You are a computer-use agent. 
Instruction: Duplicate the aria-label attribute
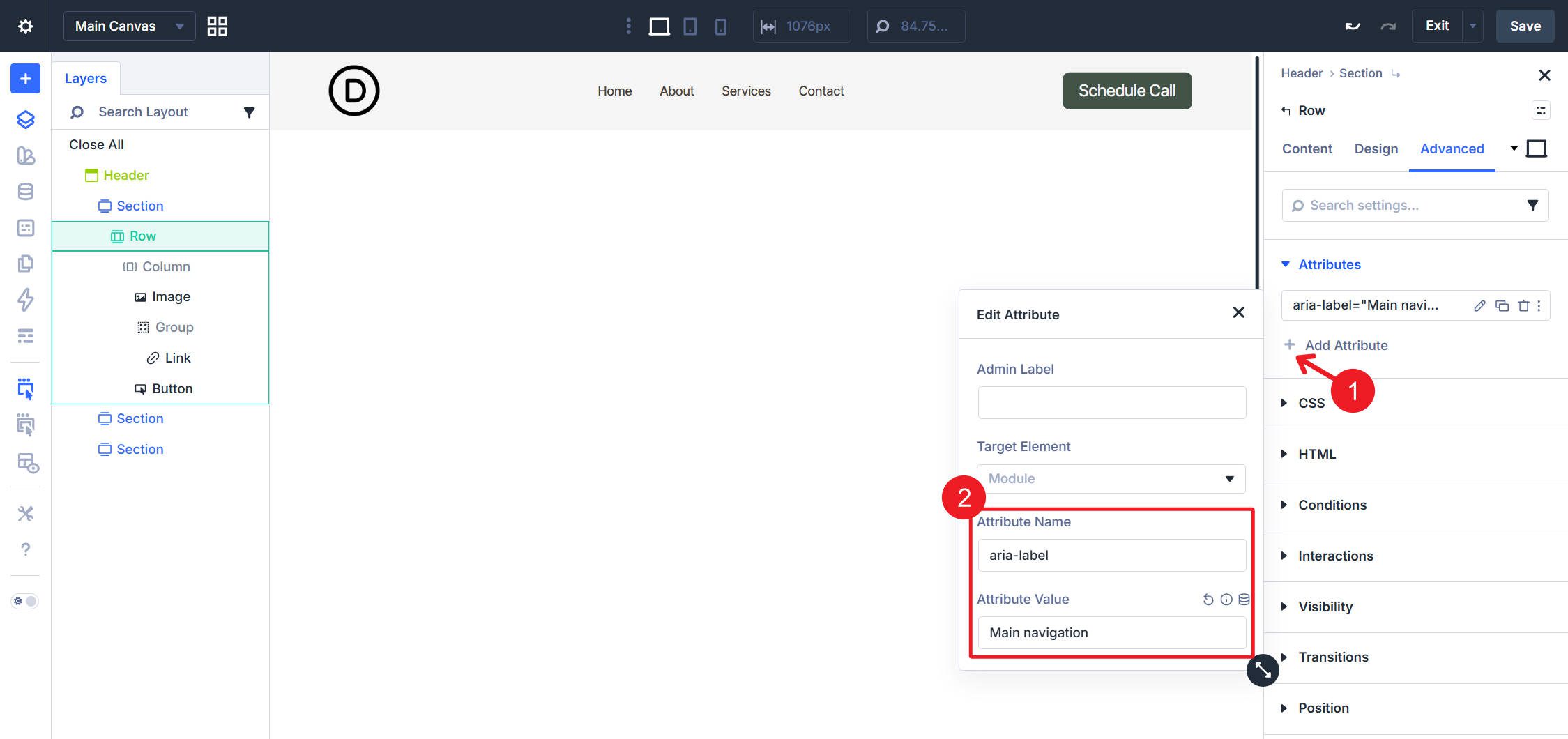[1502, 305]
